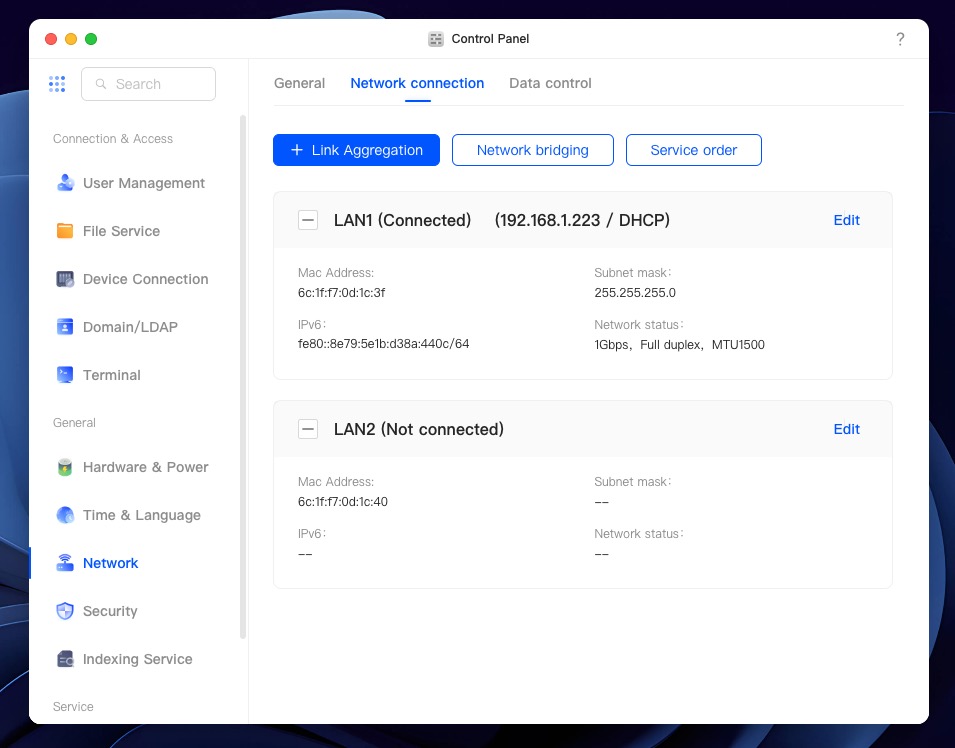Focus the Search input field
This screenshot has width=955, height=748.
pos(149,84)
